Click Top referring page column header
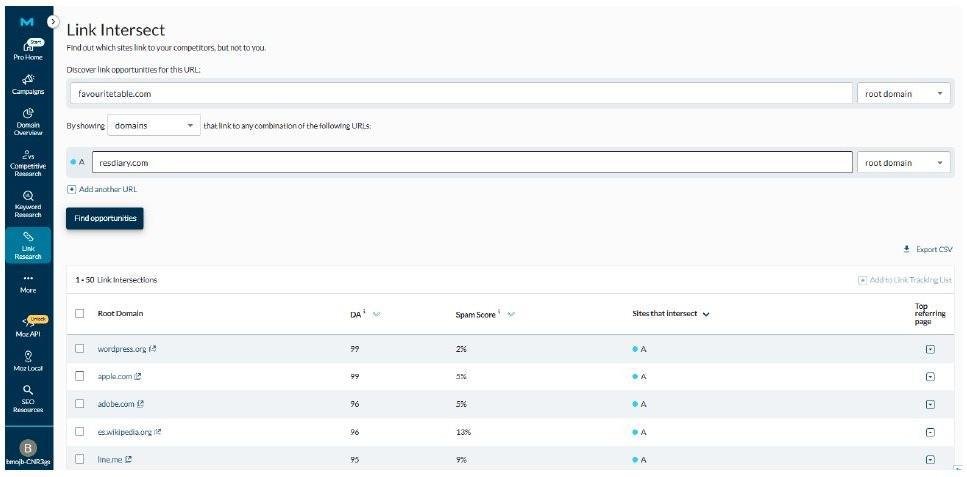 point(930,314)
